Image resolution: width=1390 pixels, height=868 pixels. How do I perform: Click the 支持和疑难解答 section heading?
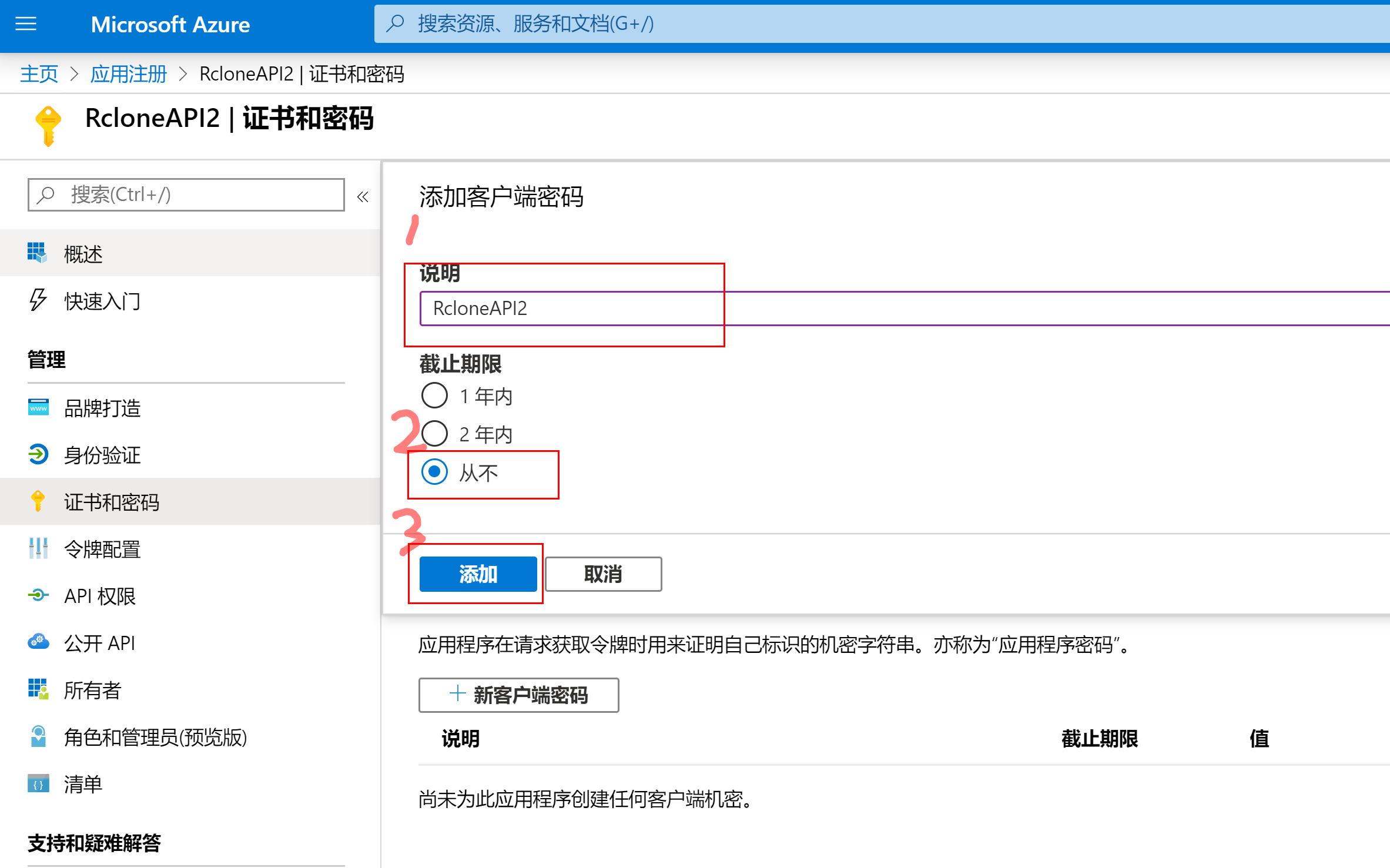click(x=94, y=842)
